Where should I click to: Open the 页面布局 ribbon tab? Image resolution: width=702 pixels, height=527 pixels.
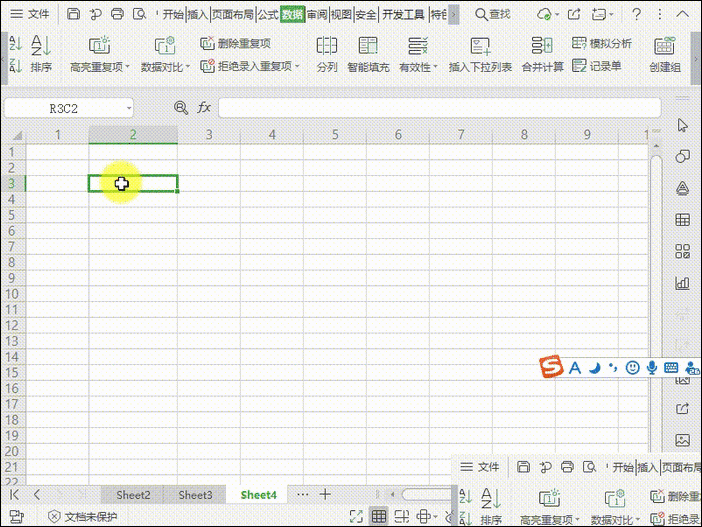232,14
